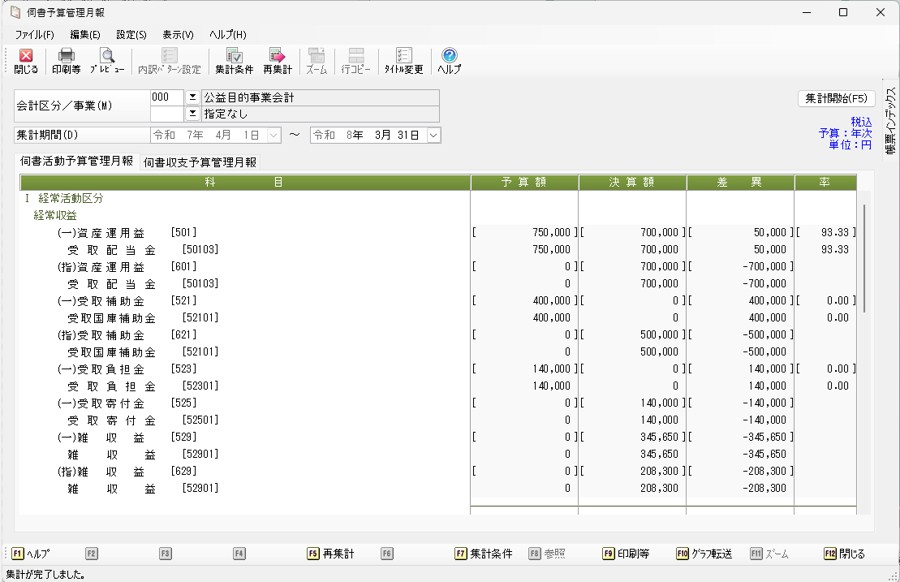Expand the 事業 dropdown beside 指定なし

pos(192,114)
